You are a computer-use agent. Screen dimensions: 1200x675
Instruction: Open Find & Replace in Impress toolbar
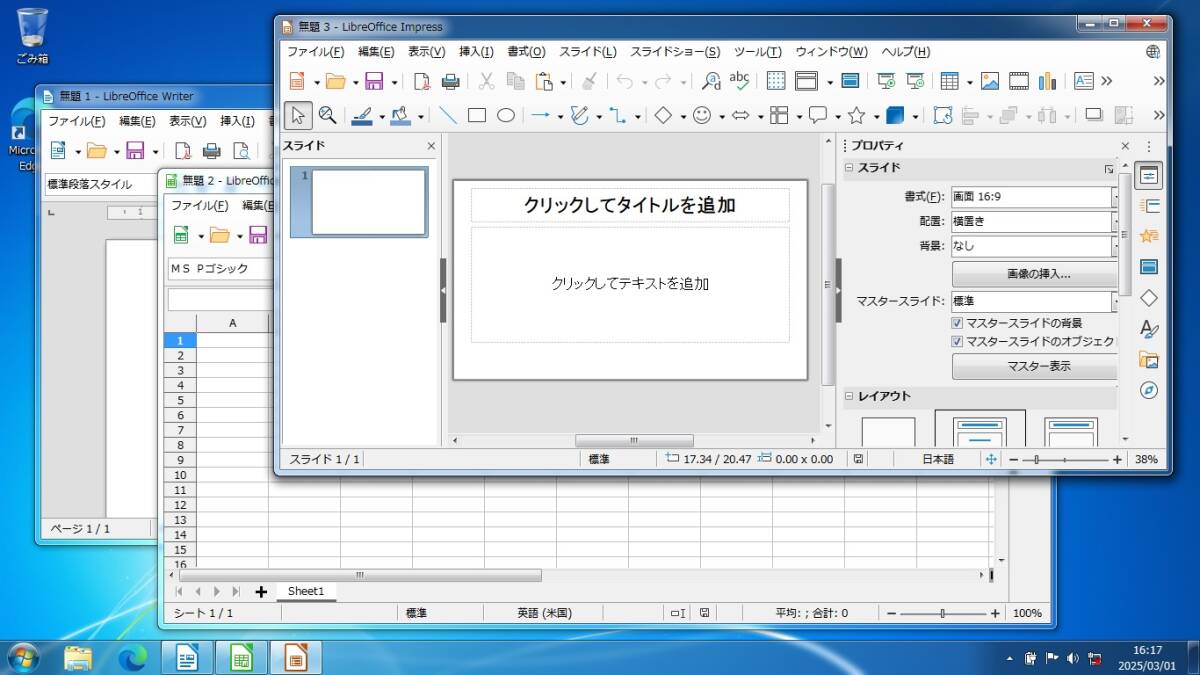711,81
